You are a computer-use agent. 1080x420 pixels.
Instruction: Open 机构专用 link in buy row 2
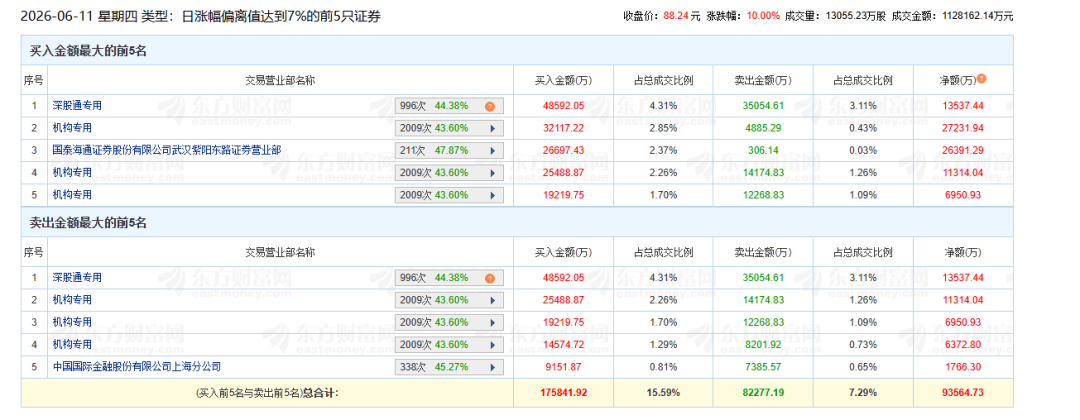[x=72, y=128]
